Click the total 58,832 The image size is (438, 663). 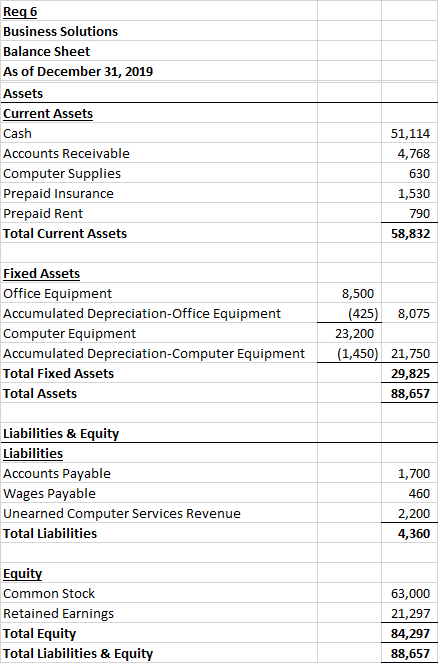(410, 233)
